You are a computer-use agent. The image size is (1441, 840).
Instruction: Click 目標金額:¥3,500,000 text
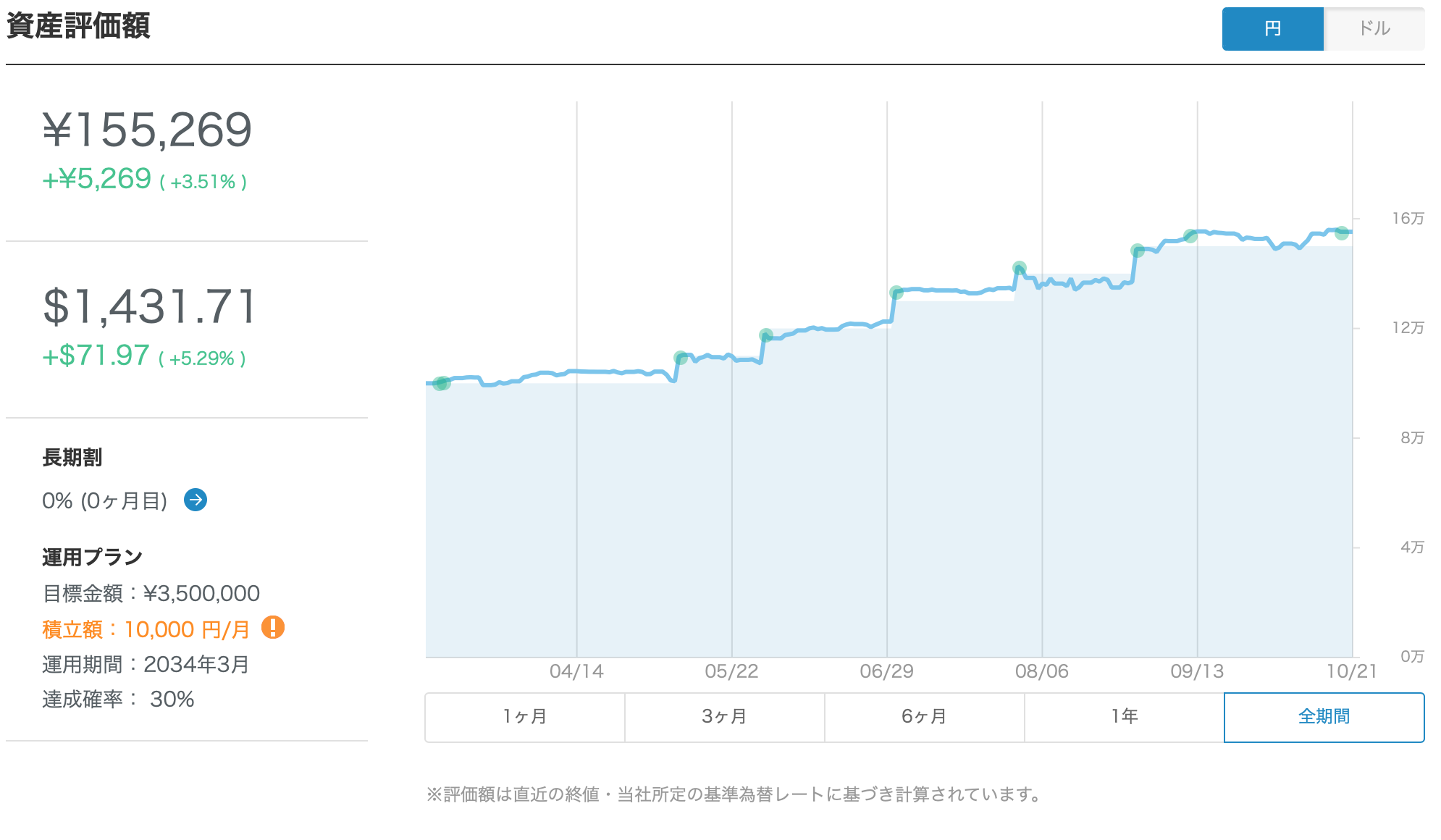tap(151, 594)
